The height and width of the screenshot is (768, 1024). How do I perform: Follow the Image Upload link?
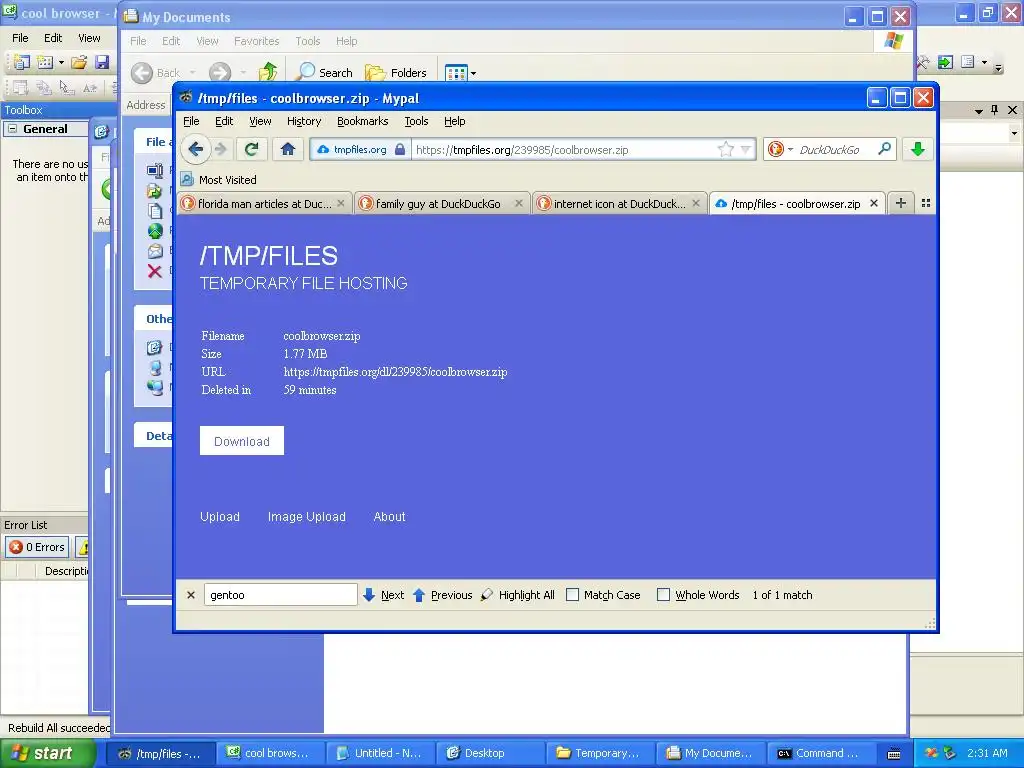coord(307,517)
